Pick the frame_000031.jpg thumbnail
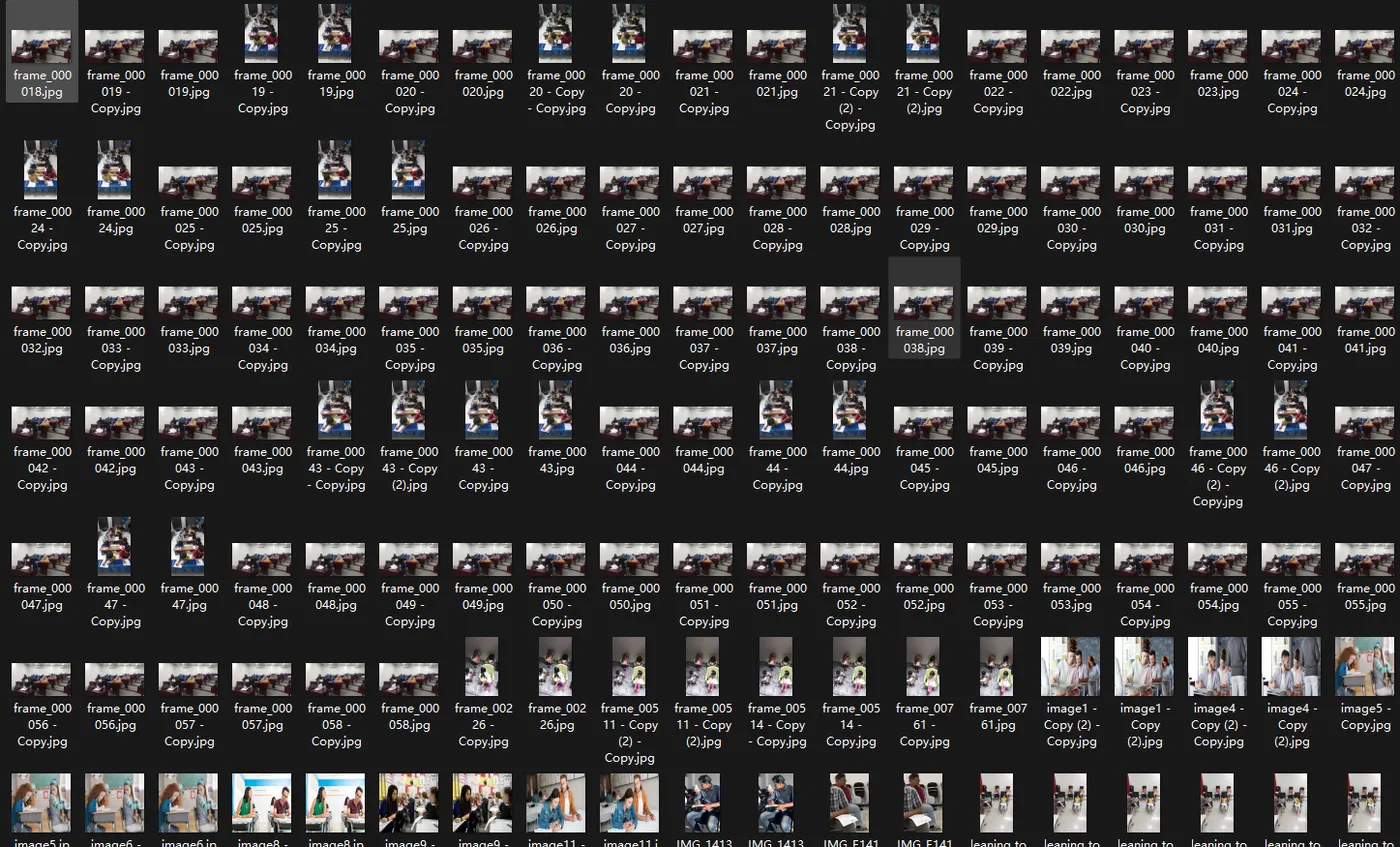This screenshot has height=847, width=1400. click(1292, 183)
